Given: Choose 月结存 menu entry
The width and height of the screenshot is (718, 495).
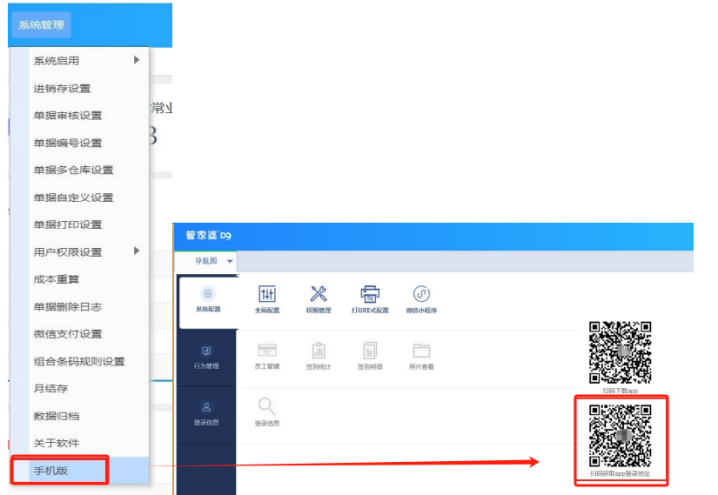Looking at the screenshot, I should click(x=80, y=388).
